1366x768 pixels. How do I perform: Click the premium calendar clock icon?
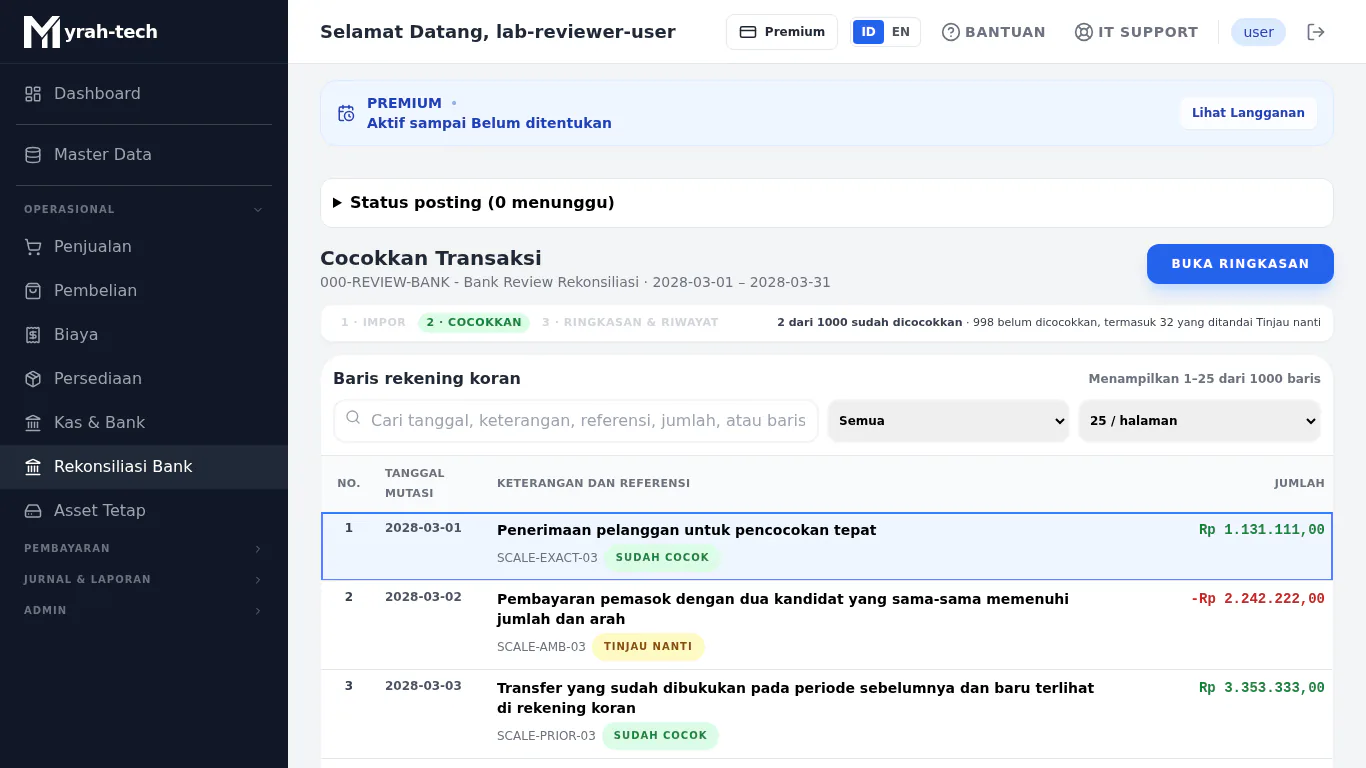pos(346,113)
